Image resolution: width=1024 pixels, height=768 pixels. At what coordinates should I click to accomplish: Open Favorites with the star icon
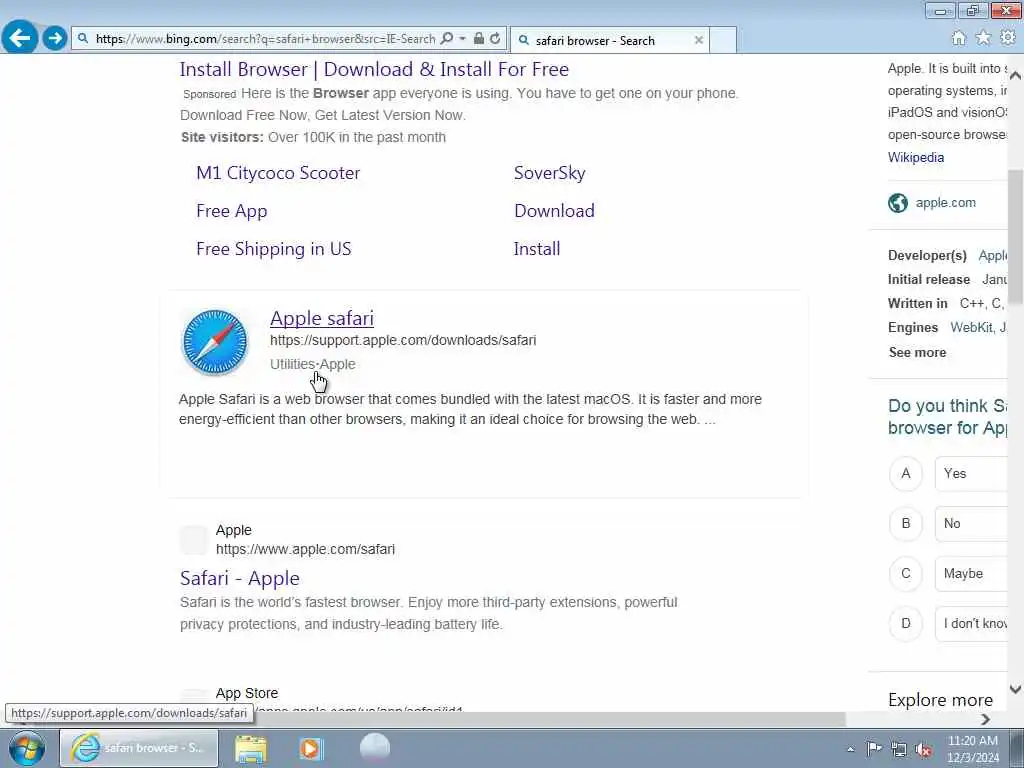click(x=983, y=38)
